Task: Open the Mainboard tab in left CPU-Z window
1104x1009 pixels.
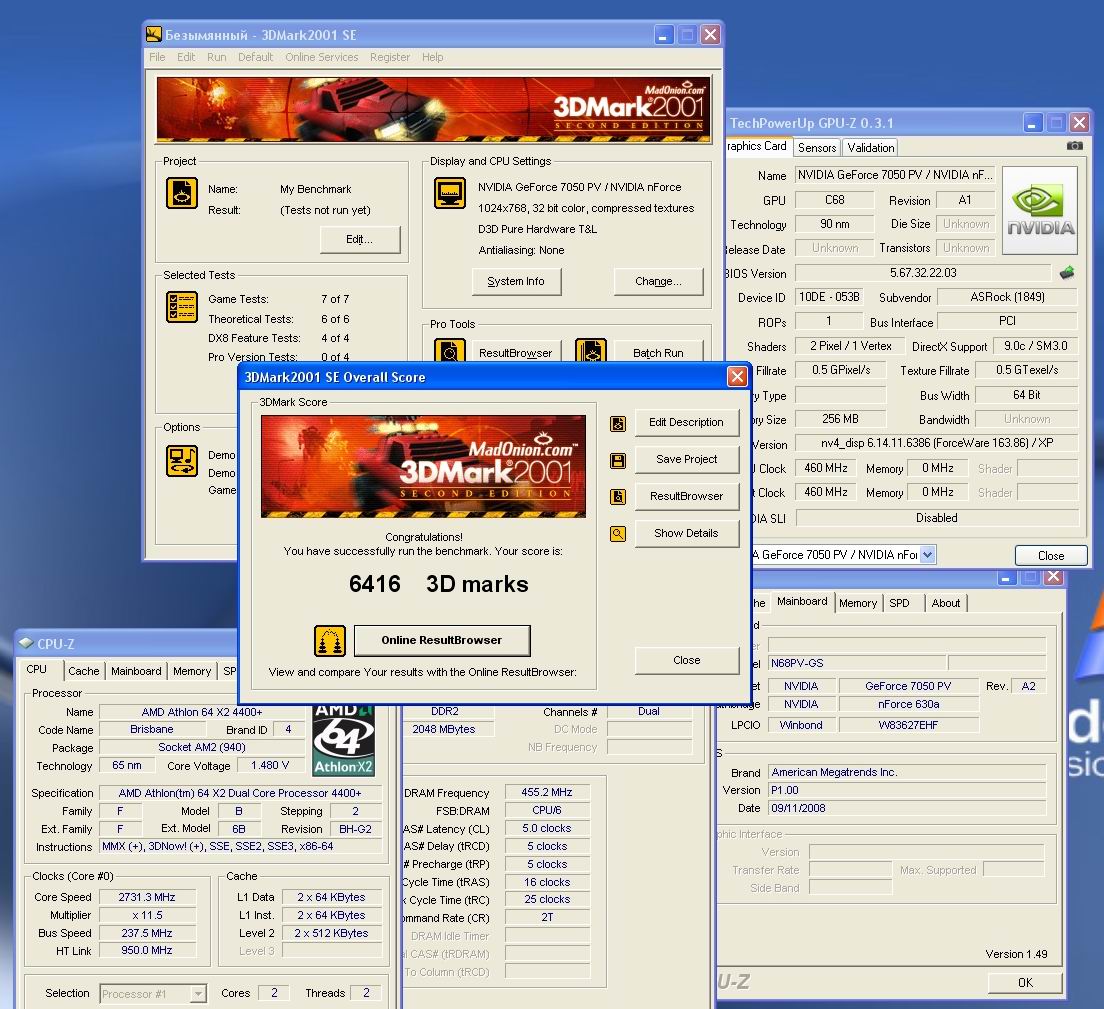Action: (136, 671)
